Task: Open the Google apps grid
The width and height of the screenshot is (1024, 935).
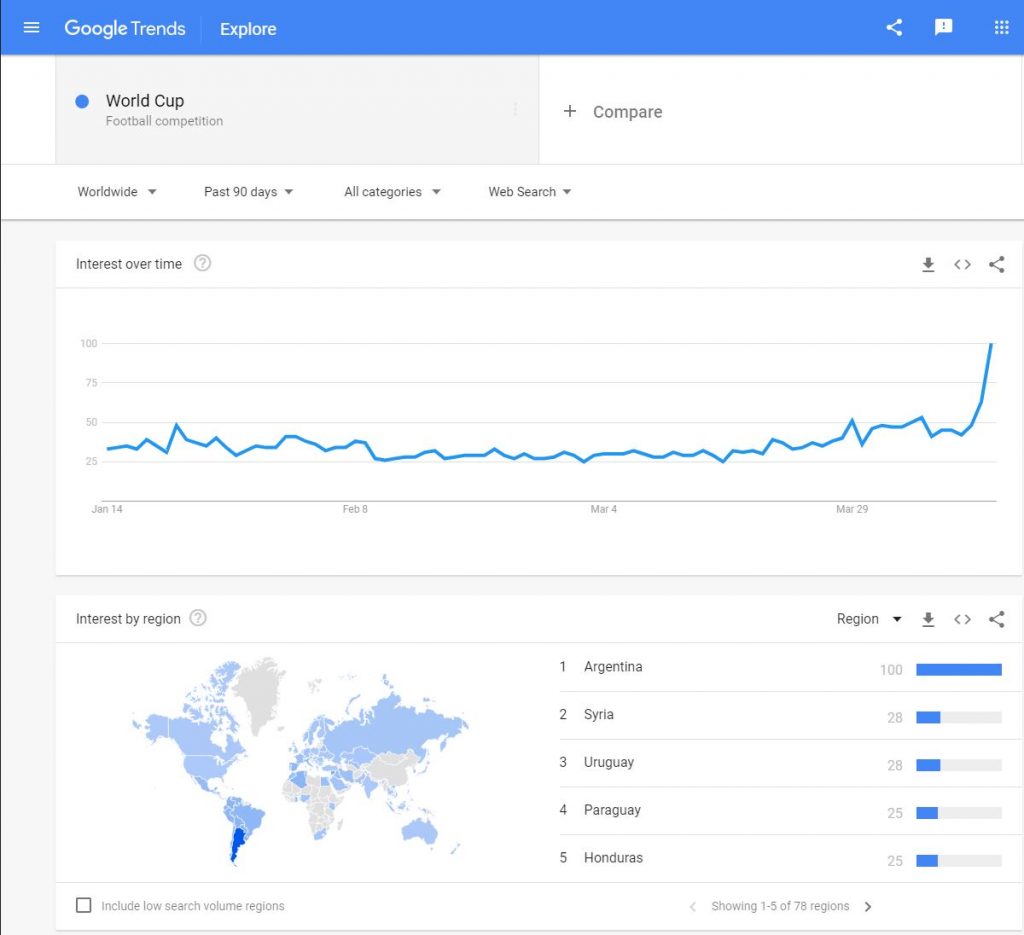Action: pos(1001,27)
